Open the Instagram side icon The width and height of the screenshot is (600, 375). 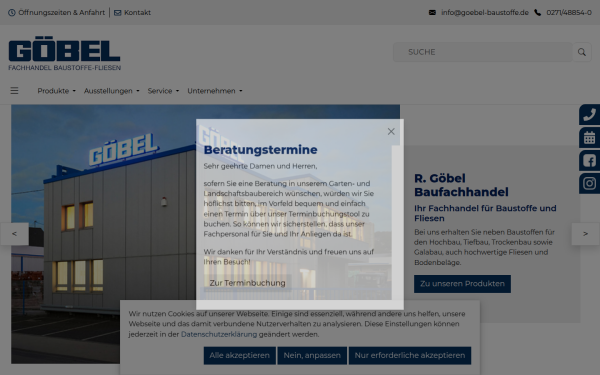(589, 183)
